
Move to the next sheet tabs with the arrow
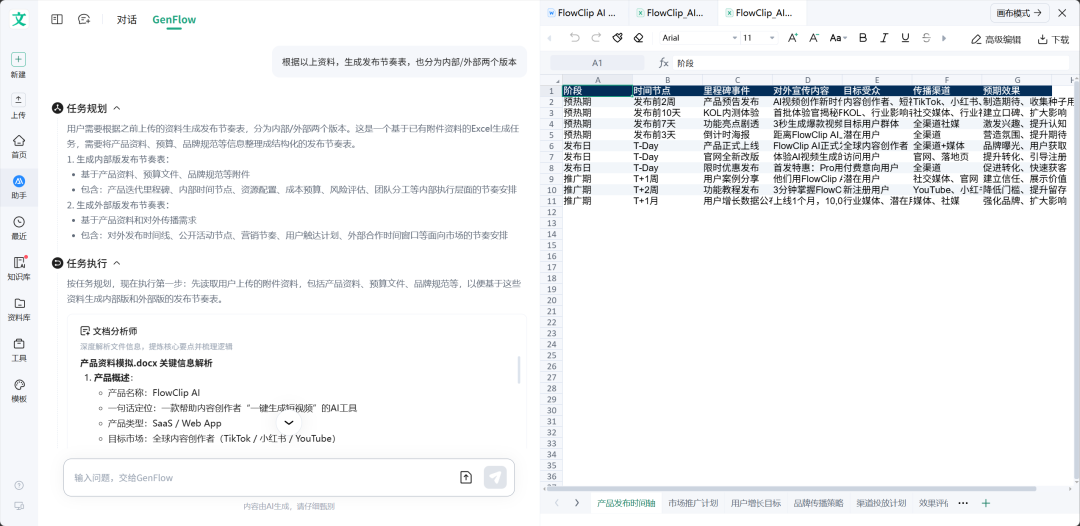coord(577,503)
